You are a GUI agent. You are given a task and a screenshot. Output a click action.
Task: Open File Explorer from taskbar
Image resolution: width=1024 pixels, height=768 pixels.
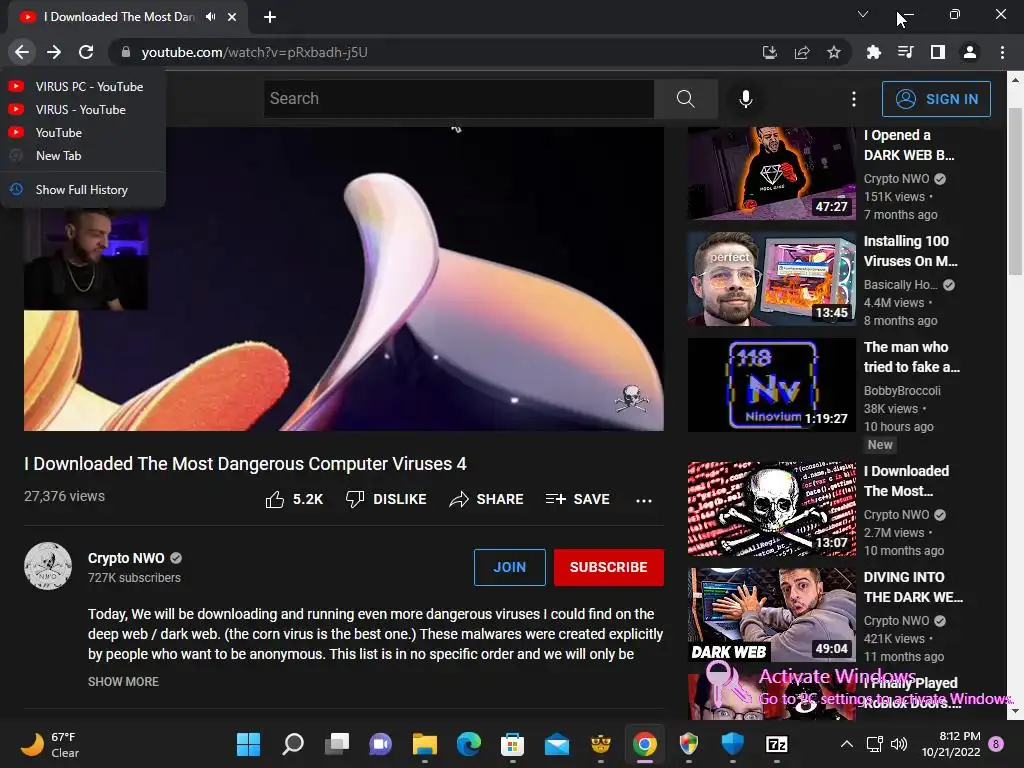coord(424,744)
